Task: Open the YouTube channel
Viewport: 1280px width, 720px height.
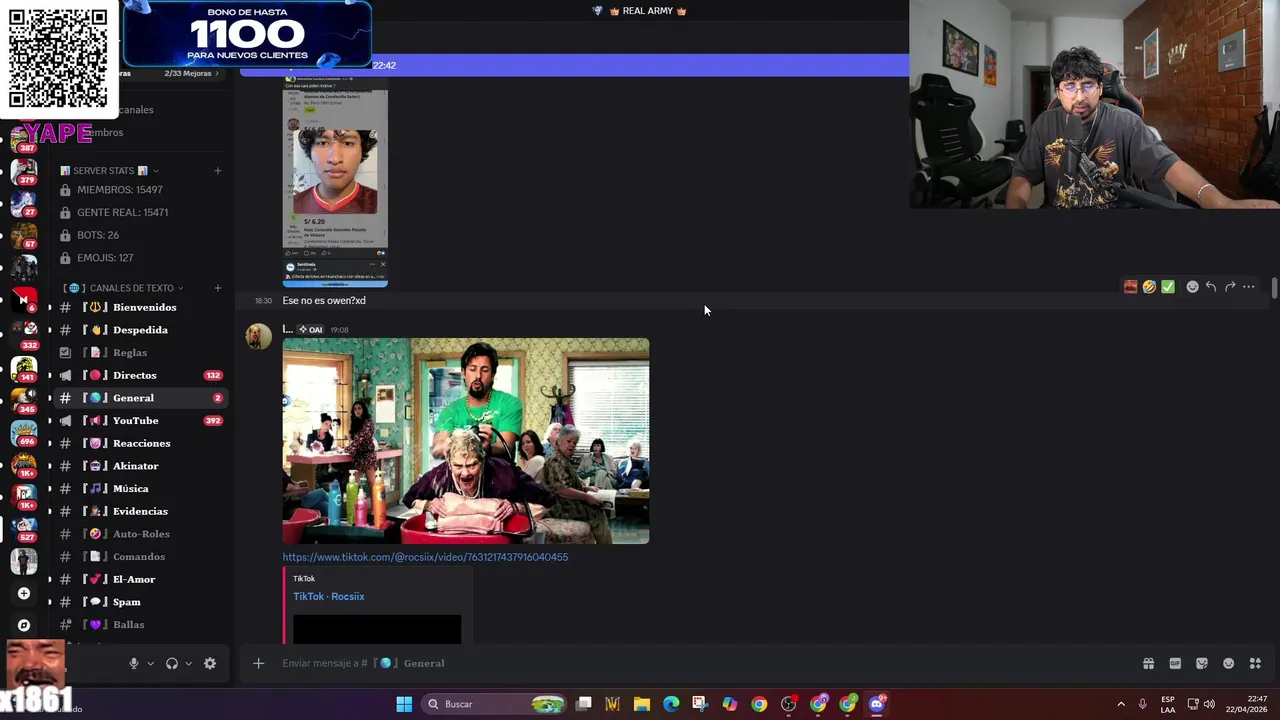Action: point(140,421)
